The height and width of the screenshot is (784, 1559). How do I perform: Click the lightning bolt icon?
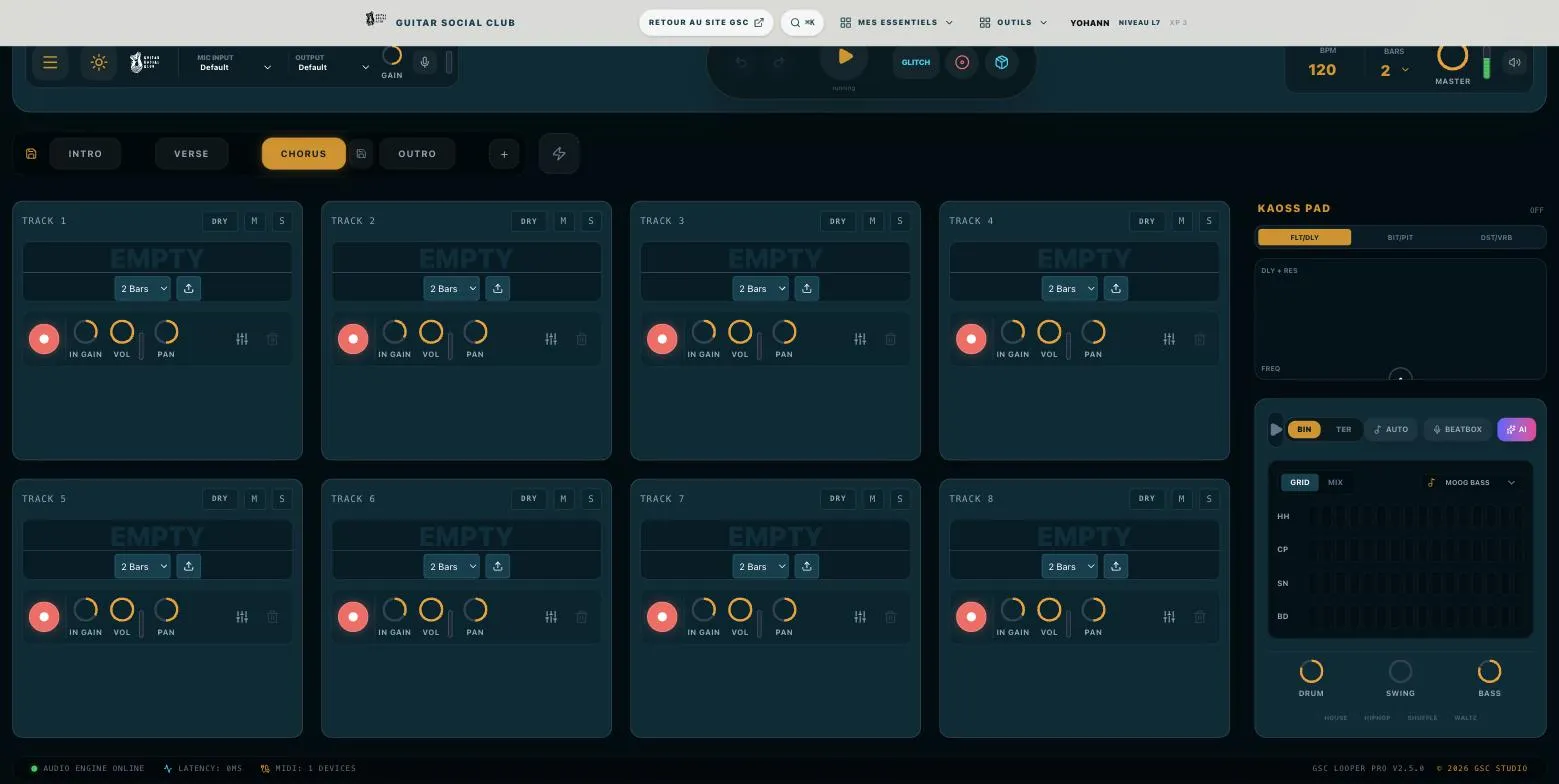click(559, 154)
